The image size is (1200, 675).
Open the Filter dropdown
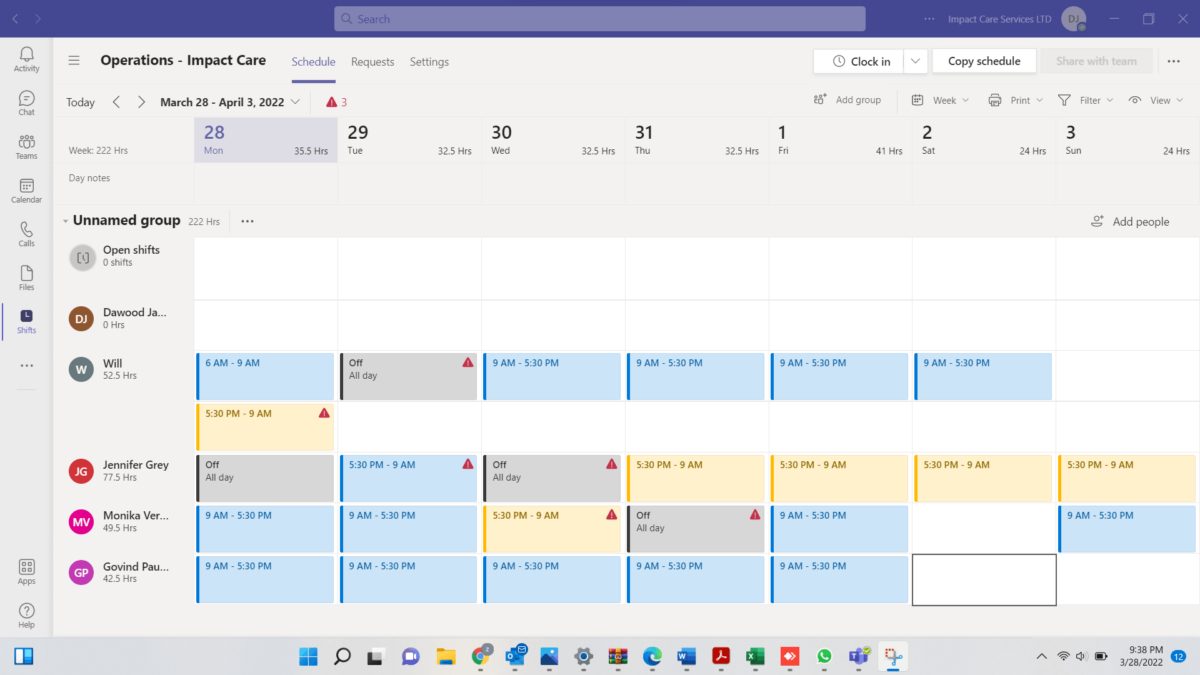(1087, 100)
